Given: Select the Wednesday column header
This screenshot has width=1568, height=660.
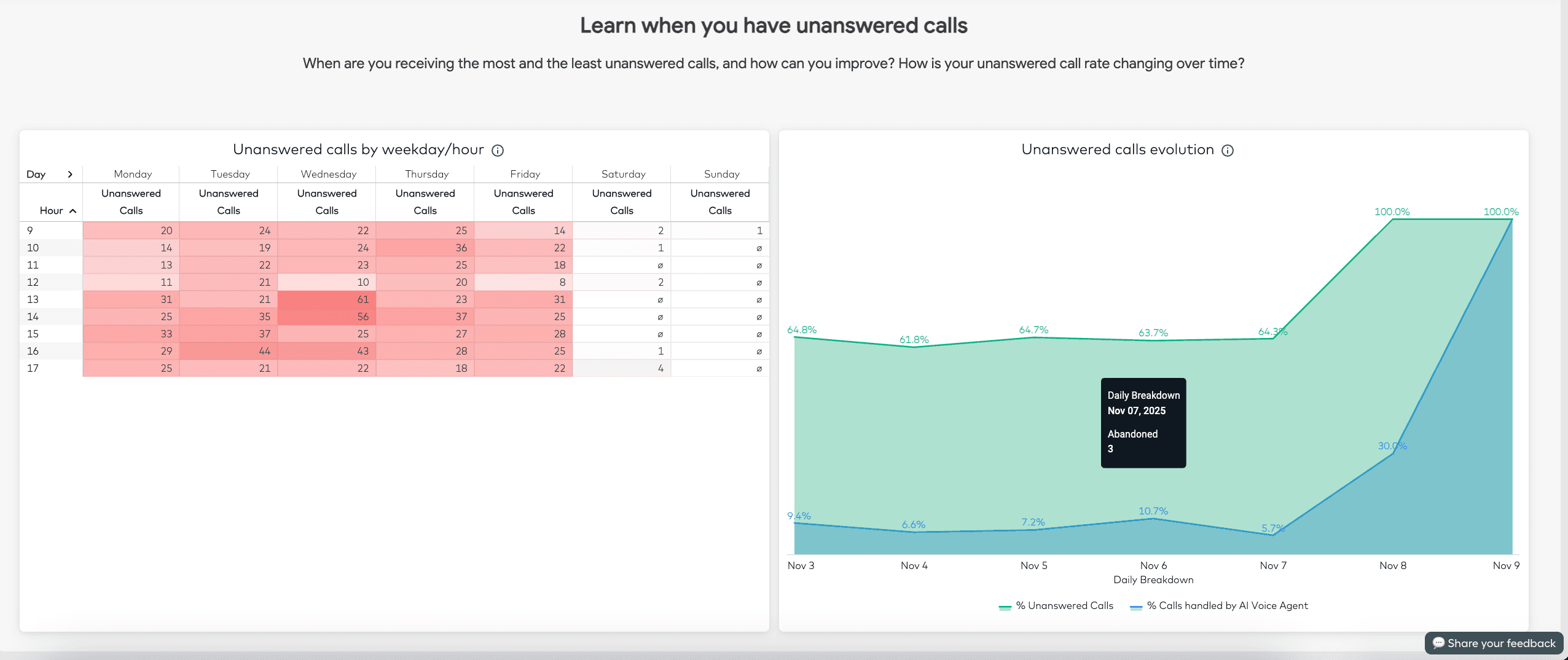Looking at the screenshot, I should click(x=328, y=174).
